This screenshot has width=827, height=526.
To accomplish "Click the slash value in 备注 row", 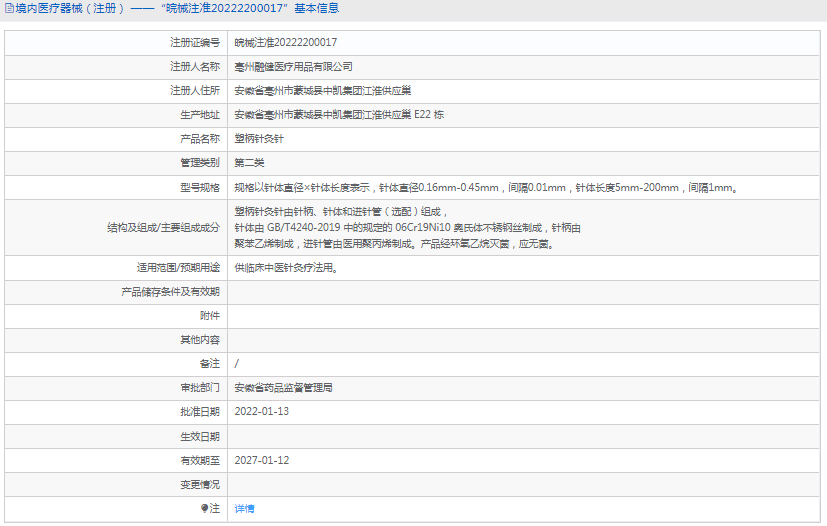I will pyautogui.click(x=236, y=364).
